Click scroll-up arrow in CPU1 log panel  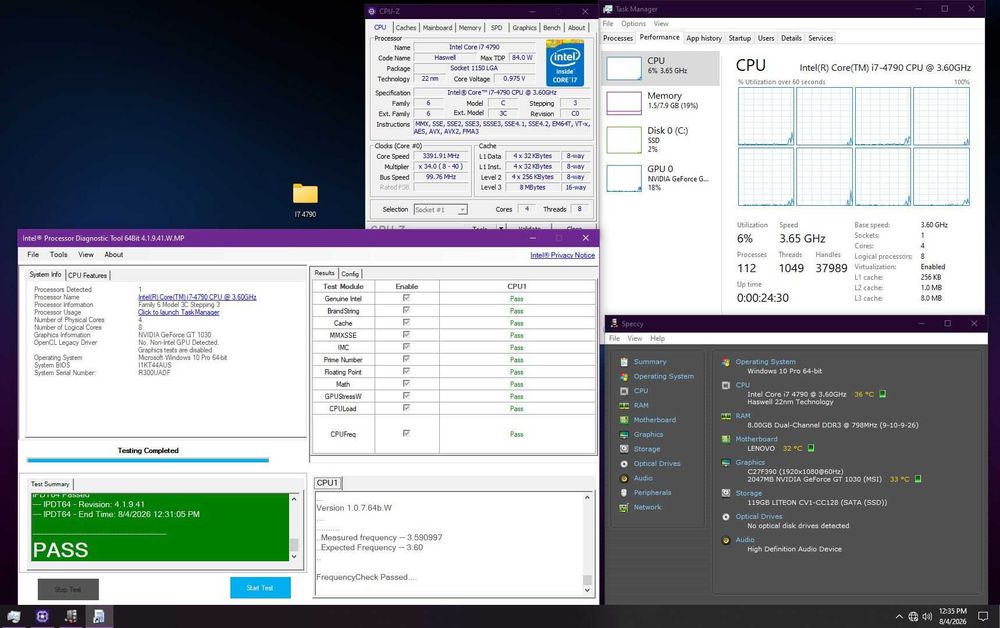pyautogui.click(x=587, y=498)
